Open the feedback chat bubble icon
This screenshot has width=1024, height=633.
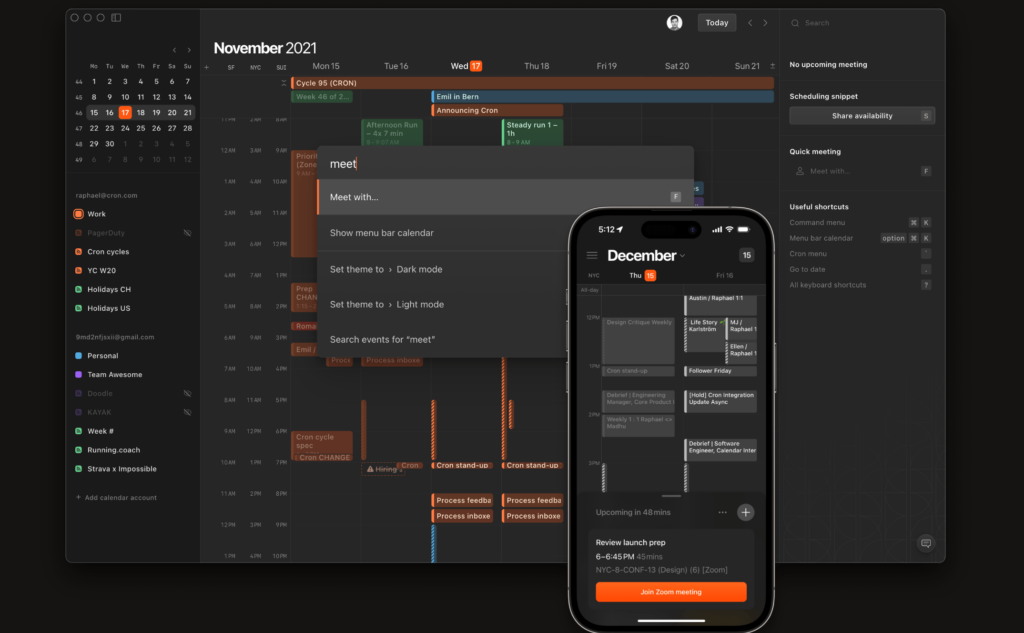[925, 544]
